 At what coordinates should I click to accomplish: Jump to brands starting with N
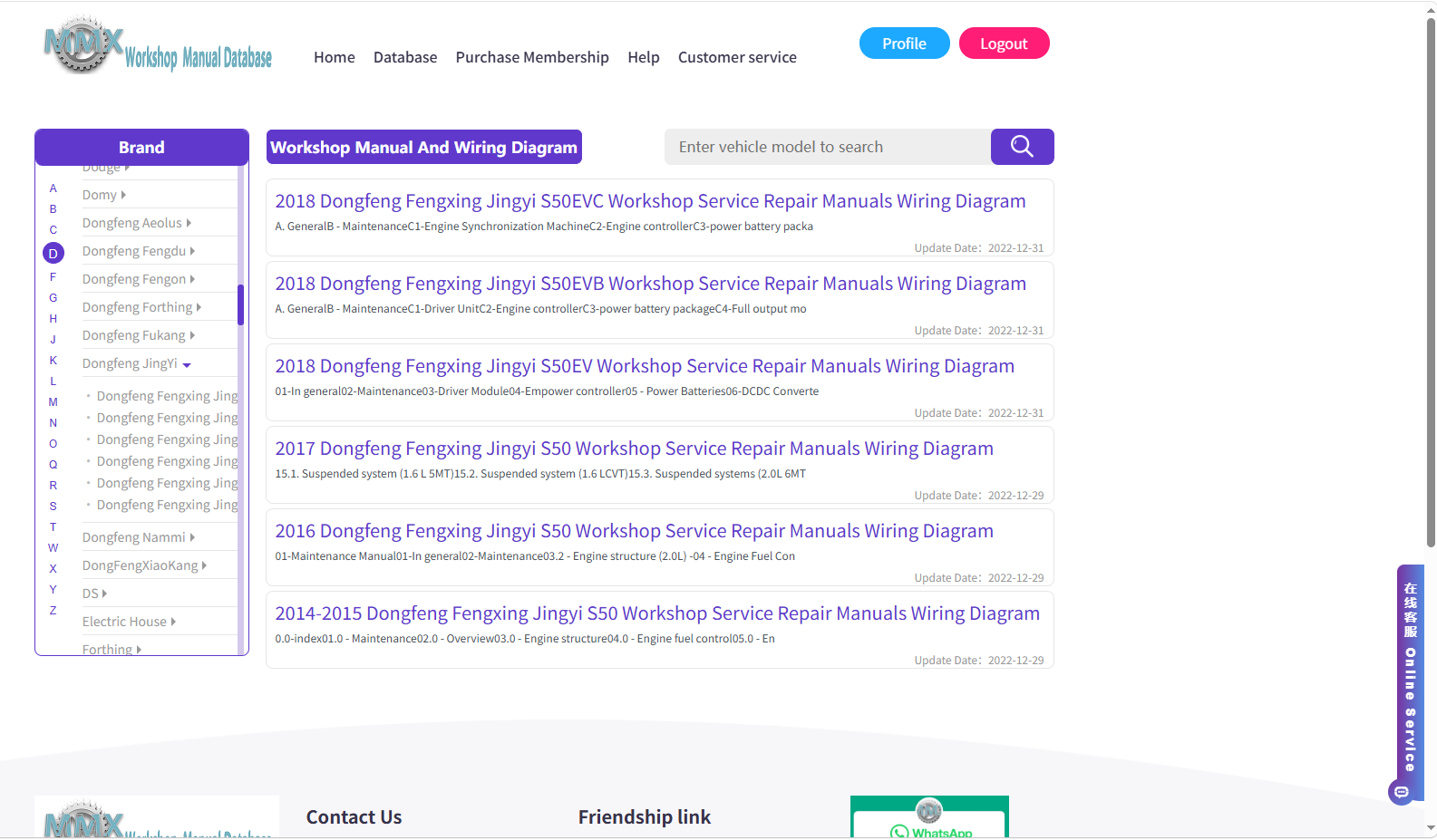click(53, 423)
